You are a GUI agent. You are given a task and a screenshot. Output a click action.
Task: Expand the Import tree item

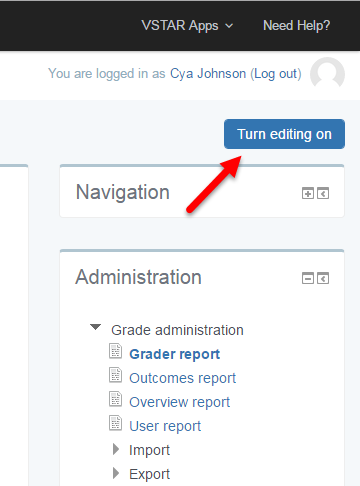coord(116,449)
